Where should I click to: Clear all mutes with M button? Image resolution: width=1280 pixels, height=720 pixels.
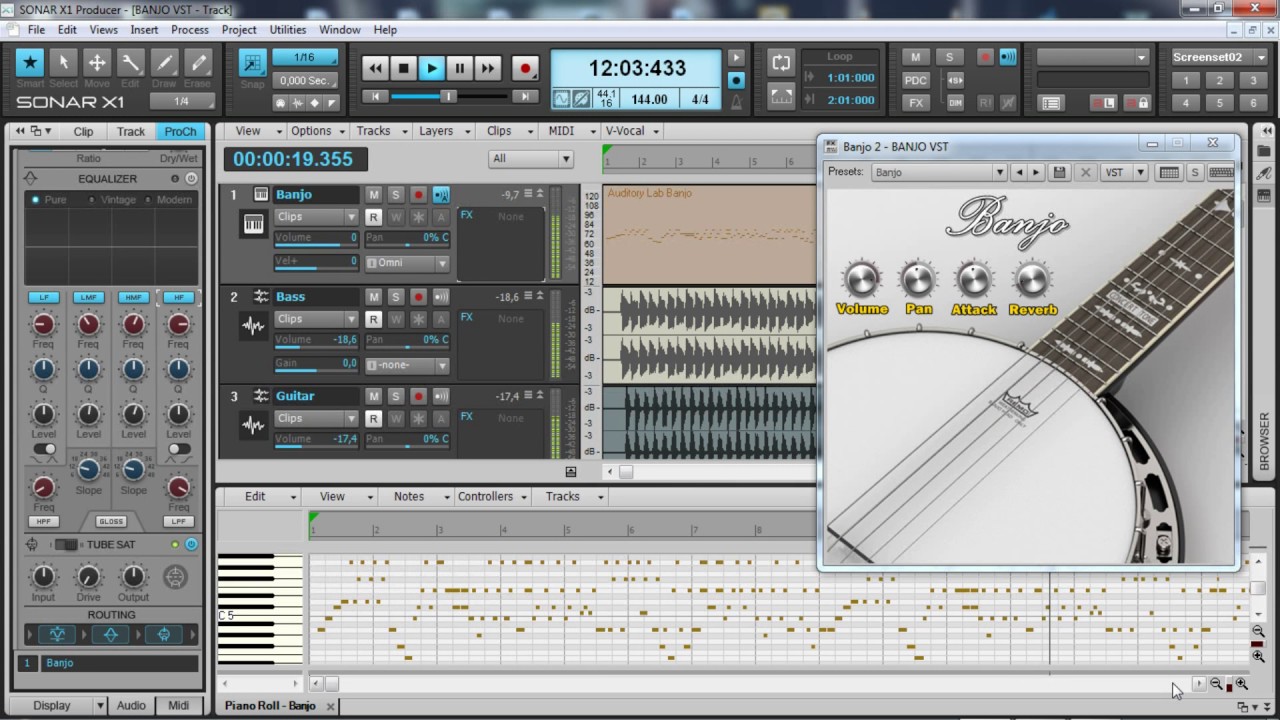point(915,57)
